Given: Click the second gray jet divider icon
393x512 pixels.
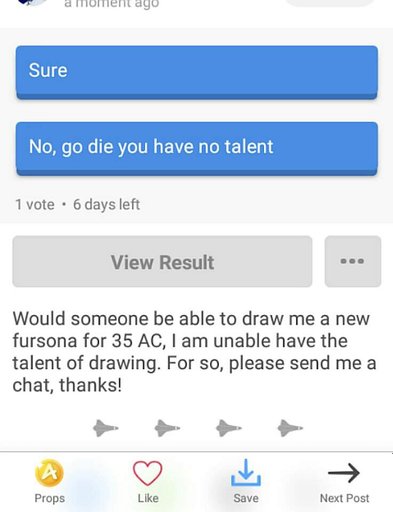Looking at the screenshot, I should (167, 428).
